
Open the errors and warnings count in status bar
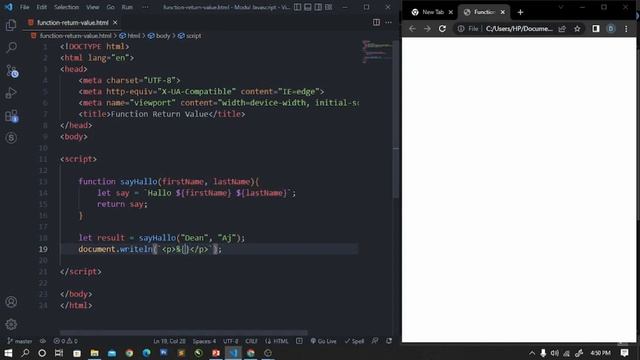65,341
